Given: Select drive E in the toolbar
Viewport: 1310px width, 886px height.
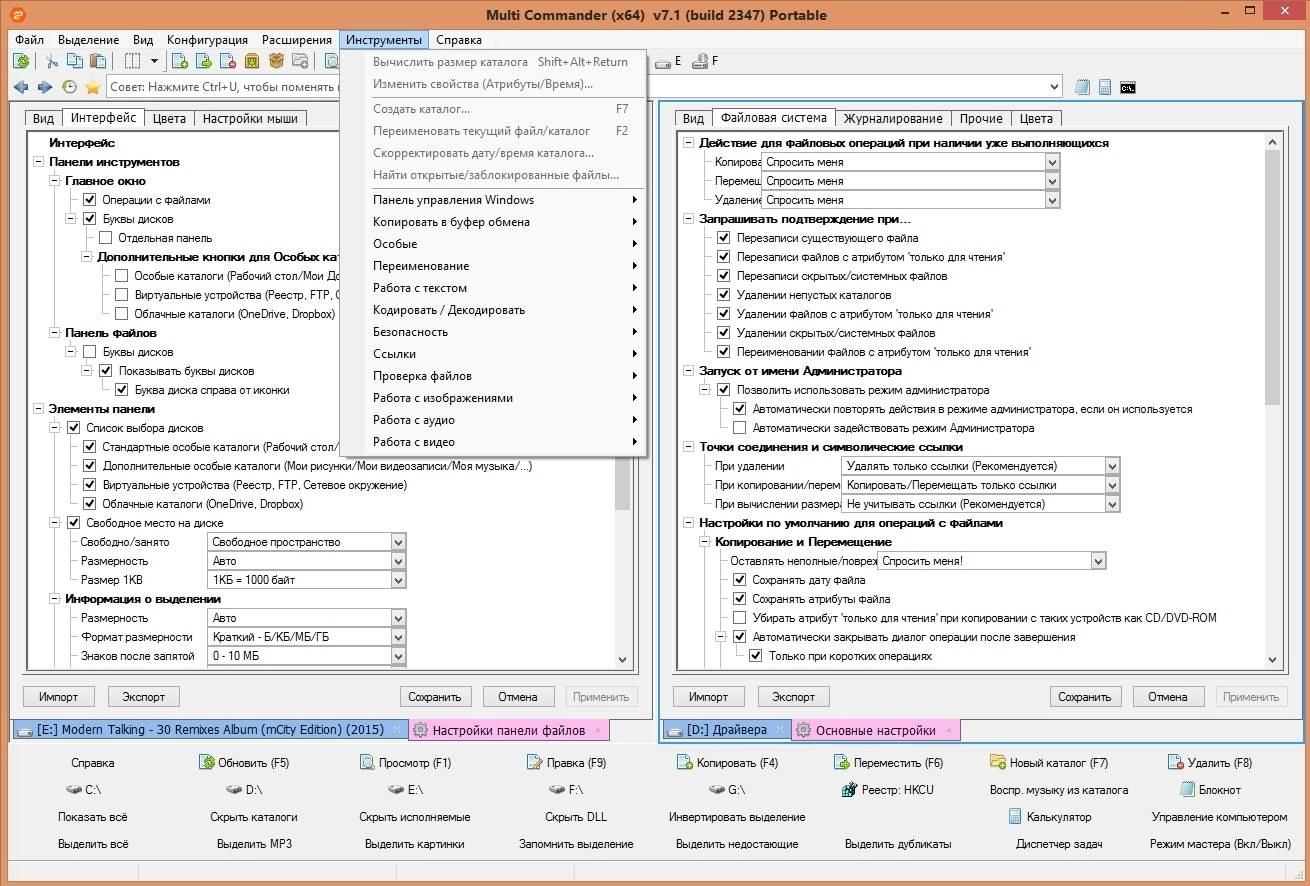Looking at the screenshot, I should [x=670, y=61].
